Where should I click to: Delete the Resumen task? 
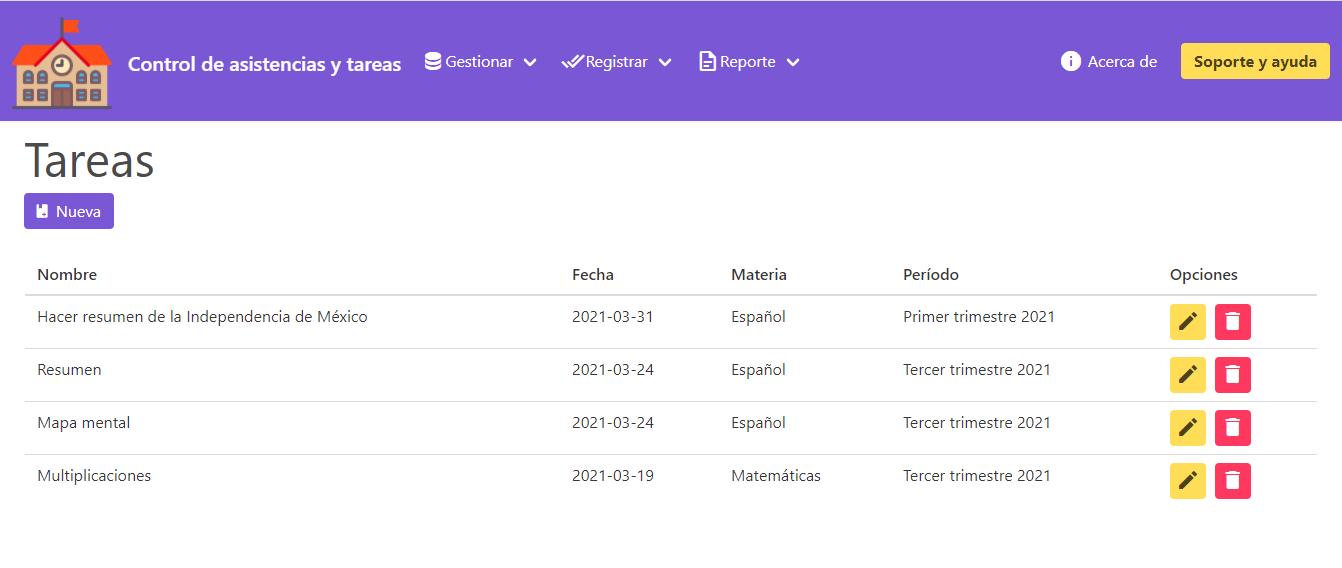pos(1233,374)
